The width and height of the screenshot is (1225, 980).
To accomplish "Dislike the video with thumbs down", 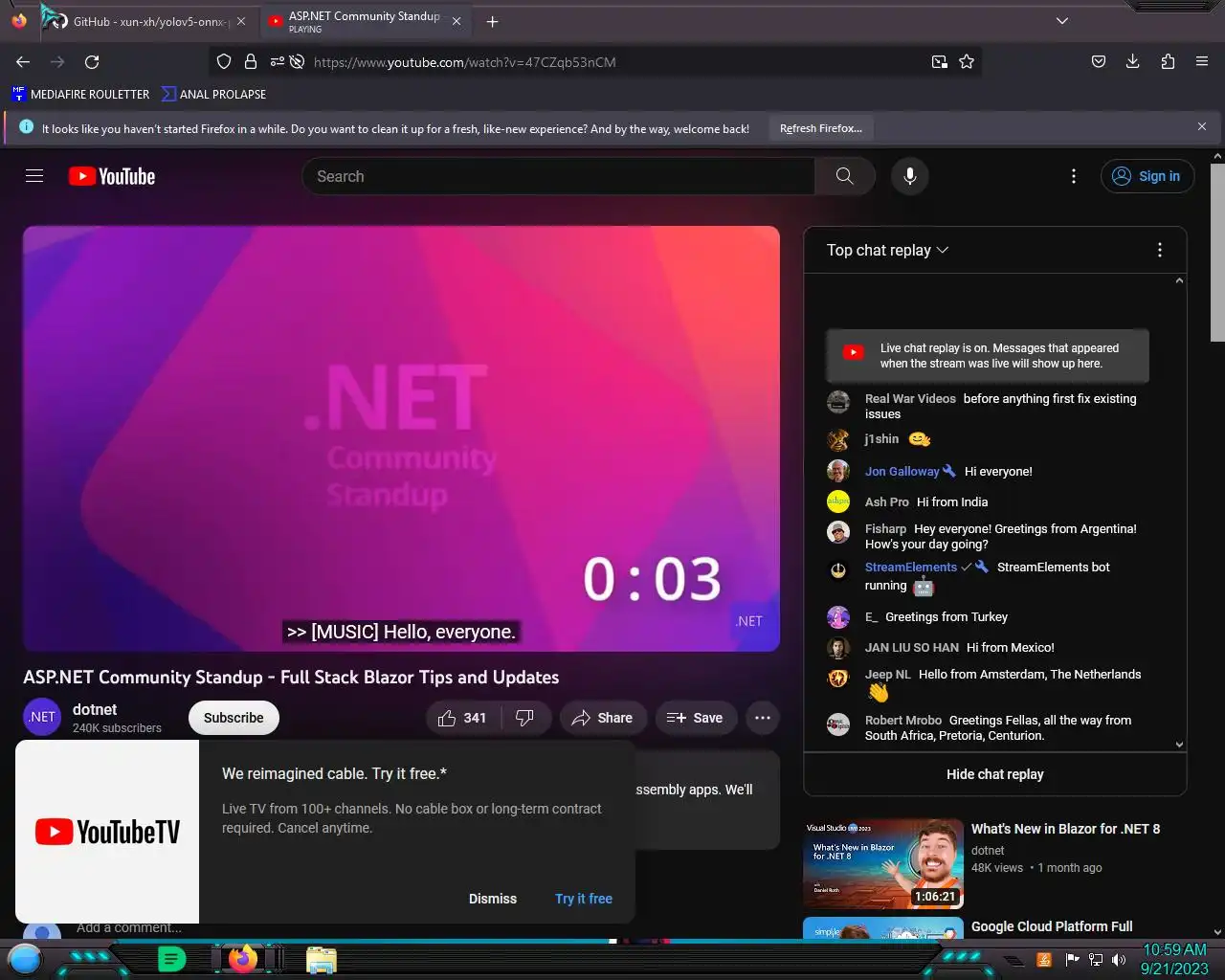I will tap(525, 718).
